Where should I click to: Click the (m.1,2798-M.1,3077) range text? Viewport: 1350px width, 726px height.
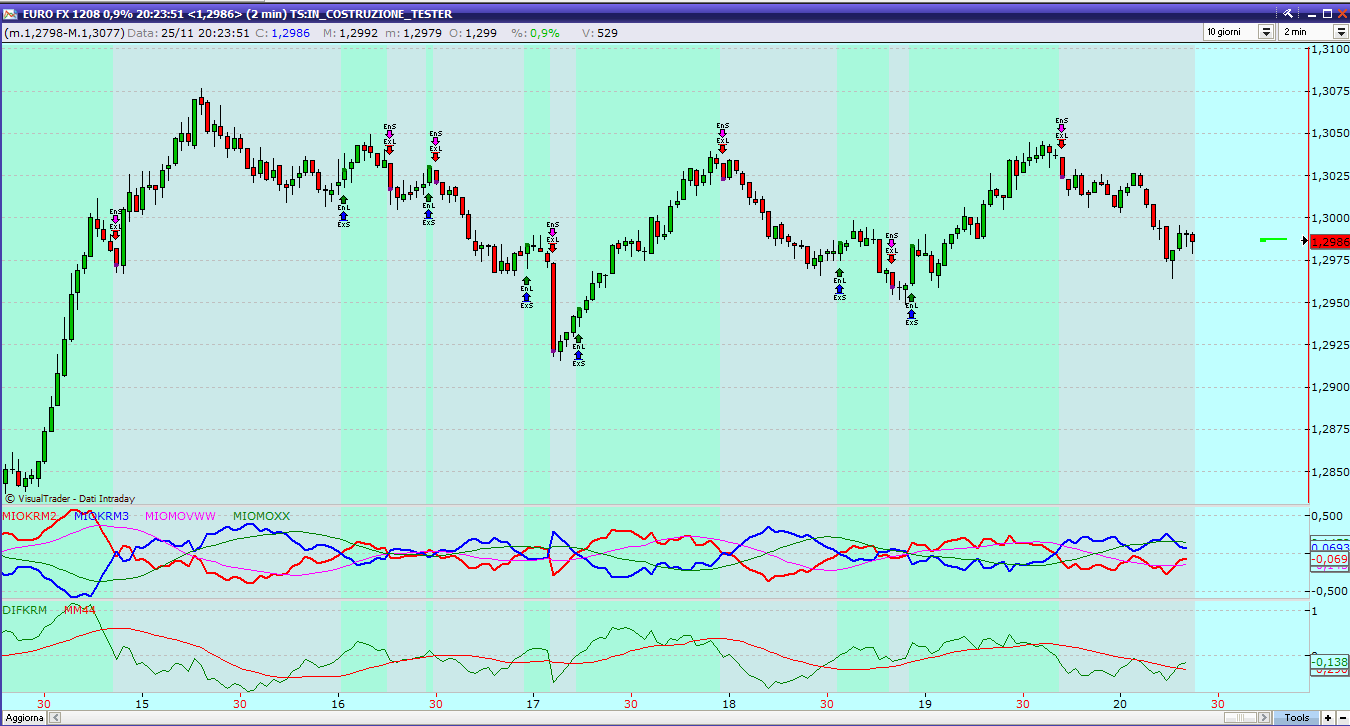coord(64,33)
